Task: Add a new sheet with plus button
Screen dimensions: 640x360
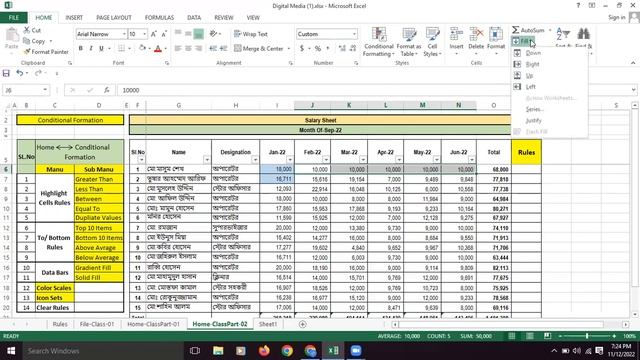Action: coord(302,324)
